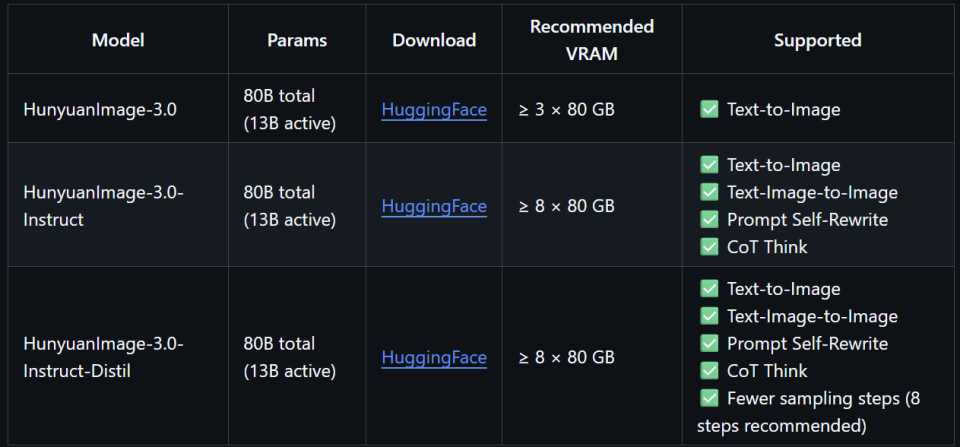Click the Text-Image-to-Image checkmark in the Instruct-Distil row
This screenshot has height=447, width=960.
[x=710, y=316]
